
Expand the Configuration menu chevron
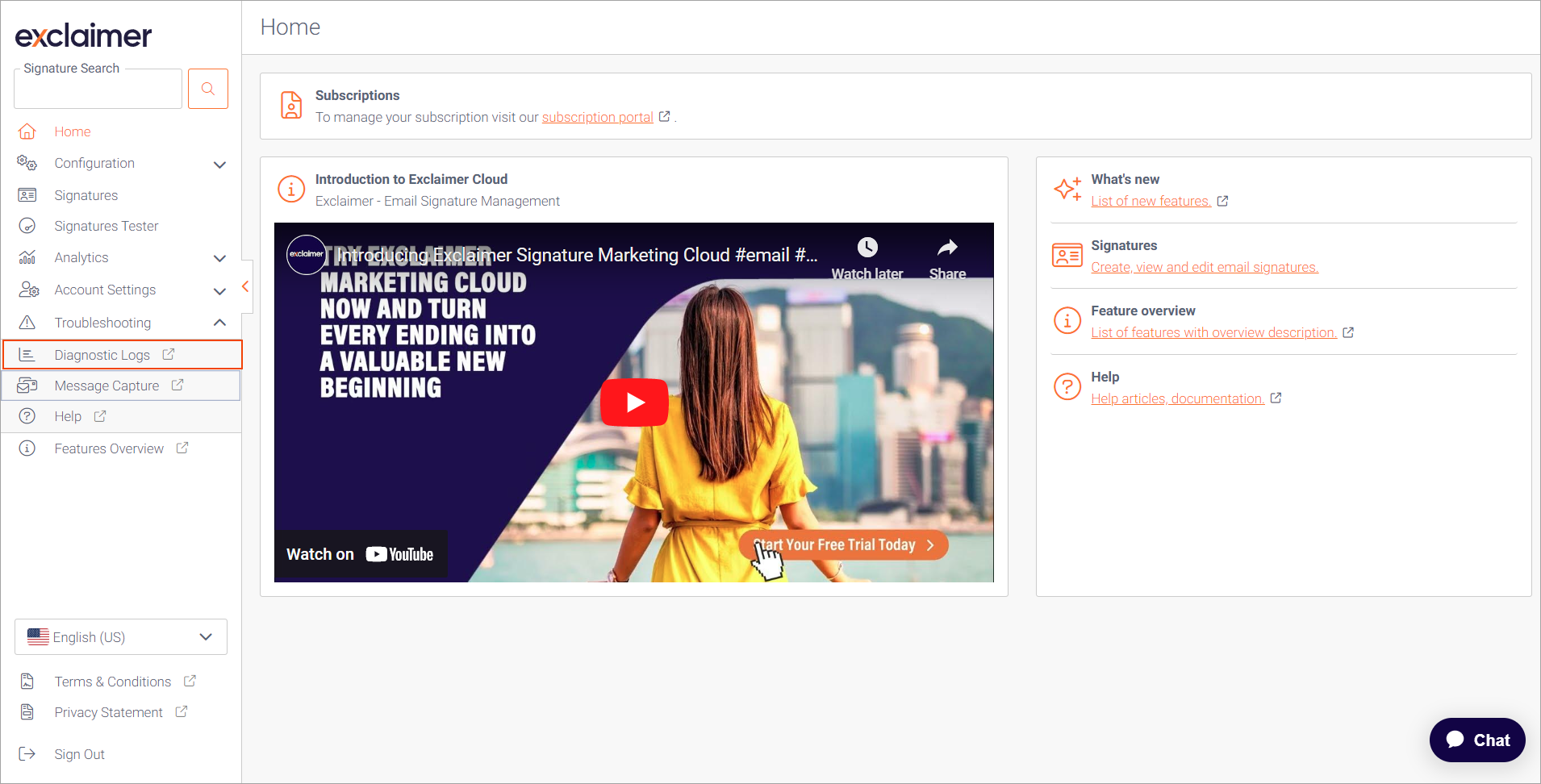(219, 165)
